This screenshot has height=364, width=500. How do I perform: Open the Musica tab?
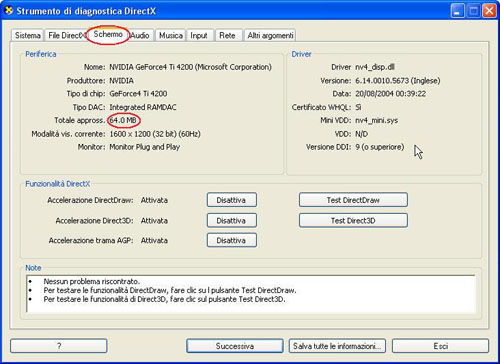pos(171,35)
